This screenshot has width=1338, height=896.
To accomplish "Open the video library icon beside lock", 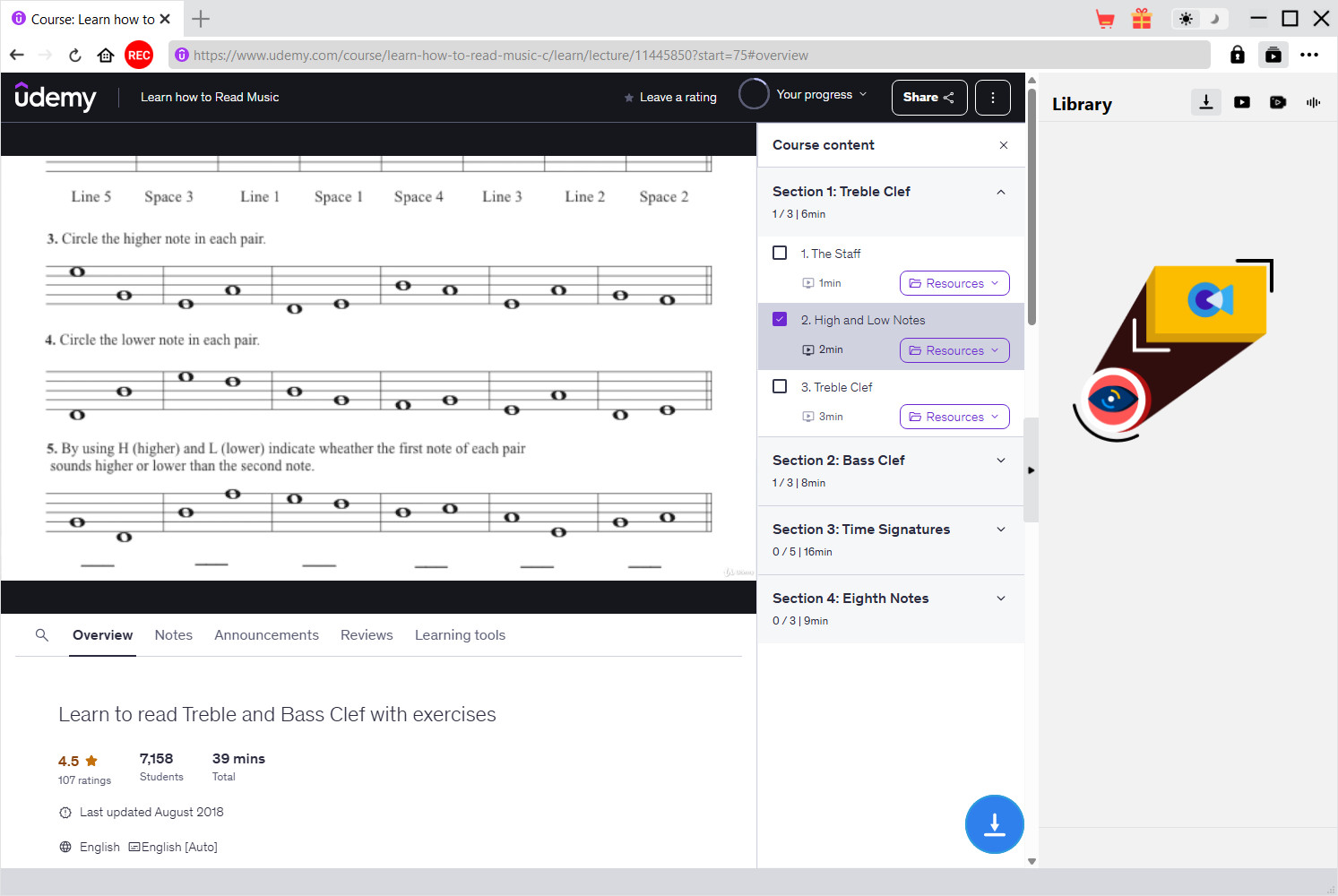I will pos(1273,55).
